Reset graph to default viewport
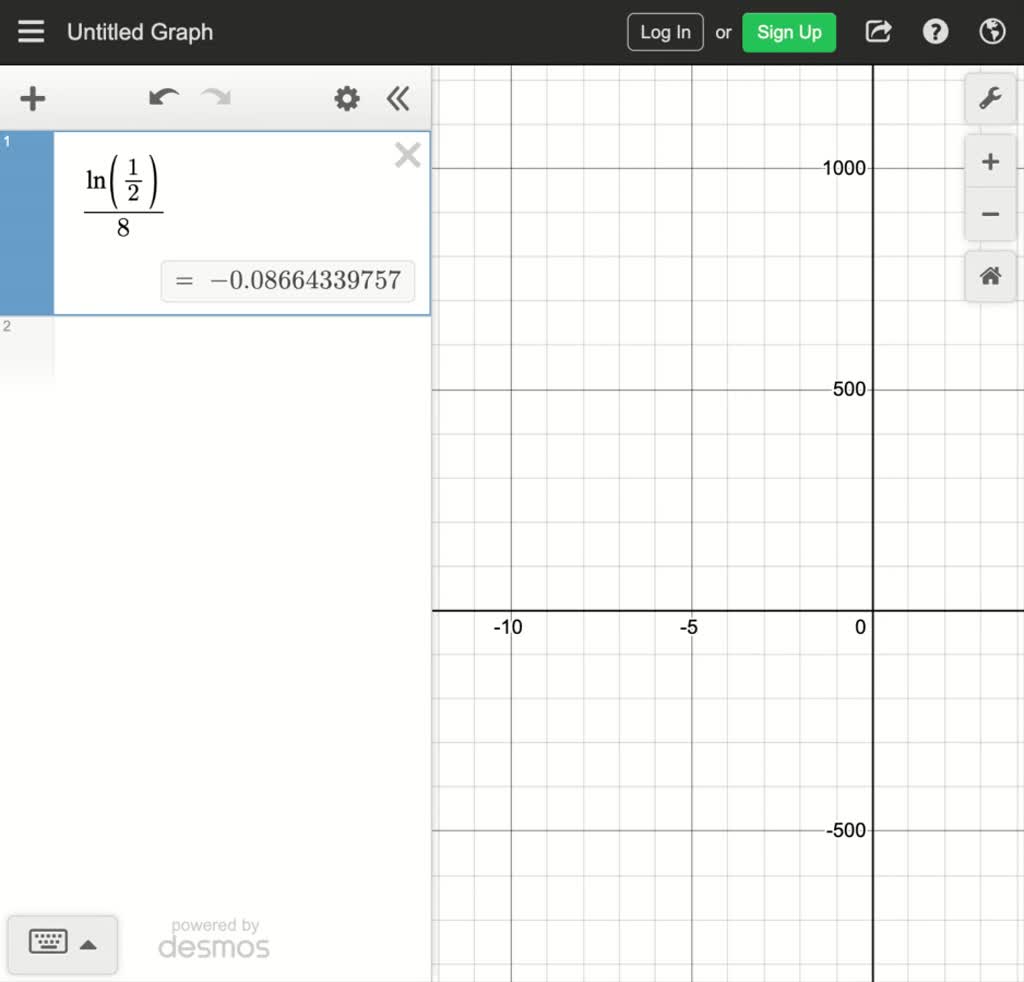Viewport: 1024px width, 982px height. click(990, 276)
